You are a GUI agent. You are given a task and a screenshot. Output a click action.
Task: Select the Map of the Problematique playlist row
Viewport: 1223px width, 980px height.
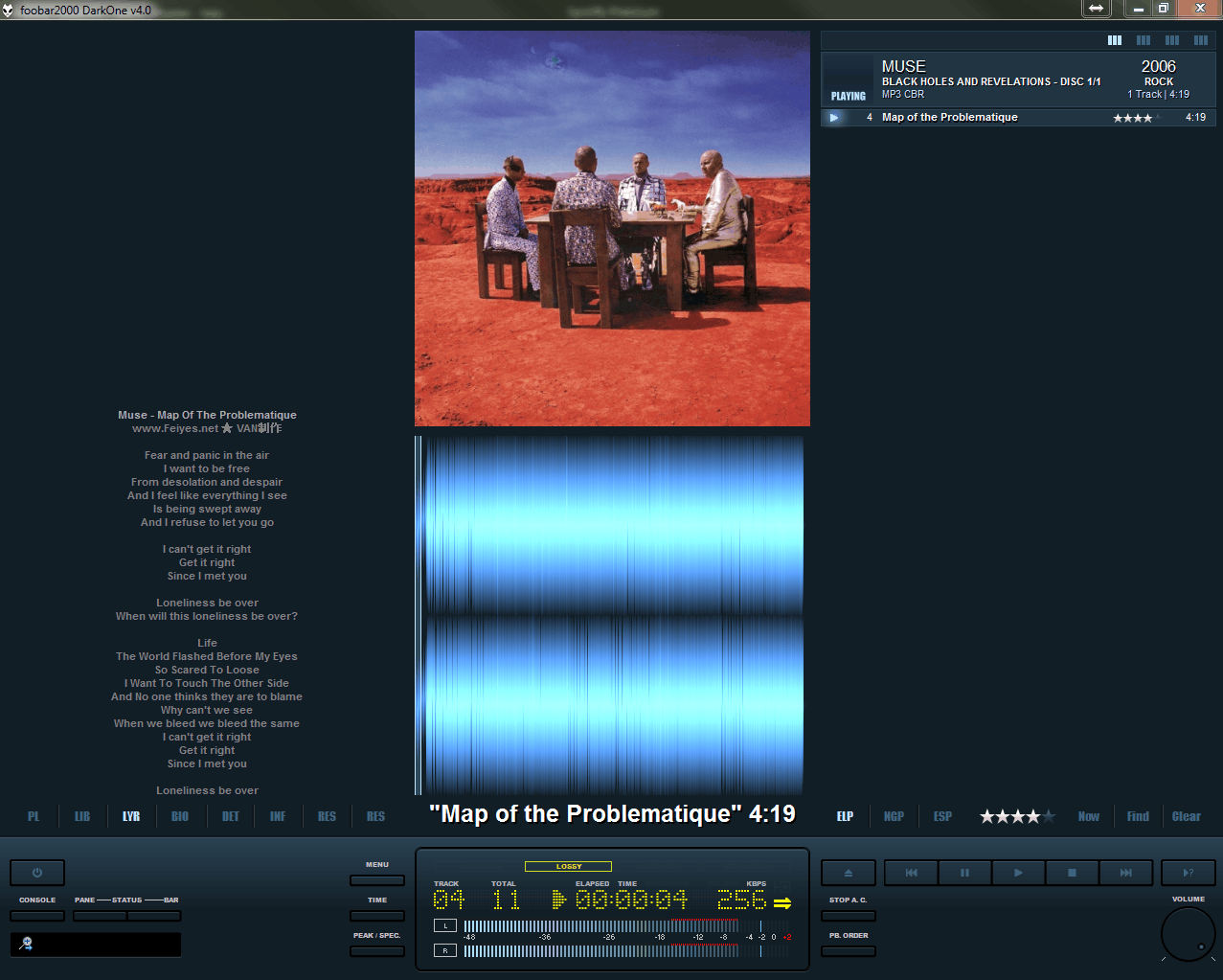point(1018,118)
